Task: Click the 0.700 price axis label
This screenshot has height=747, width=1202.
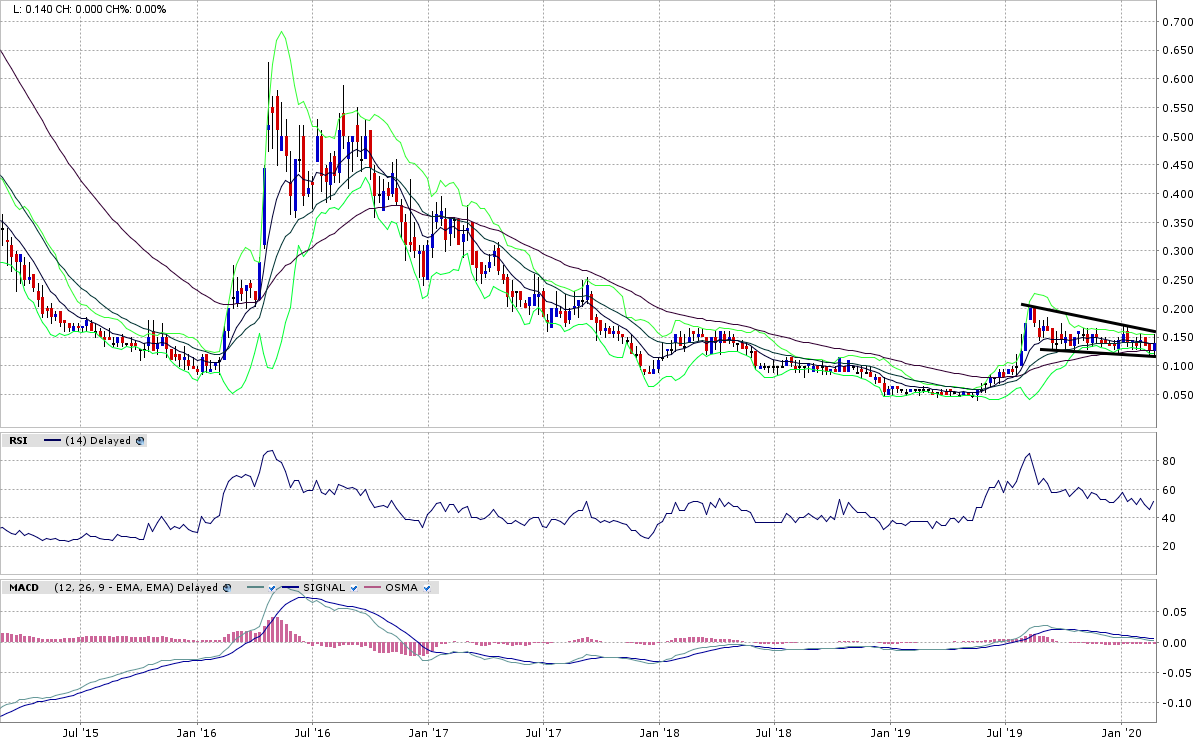Action: point(1177,22)
